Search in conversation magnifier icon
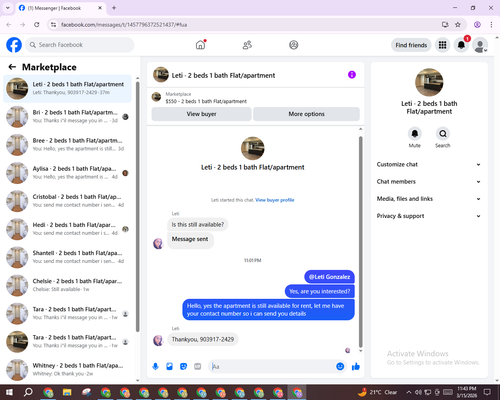 pos(443,134)
